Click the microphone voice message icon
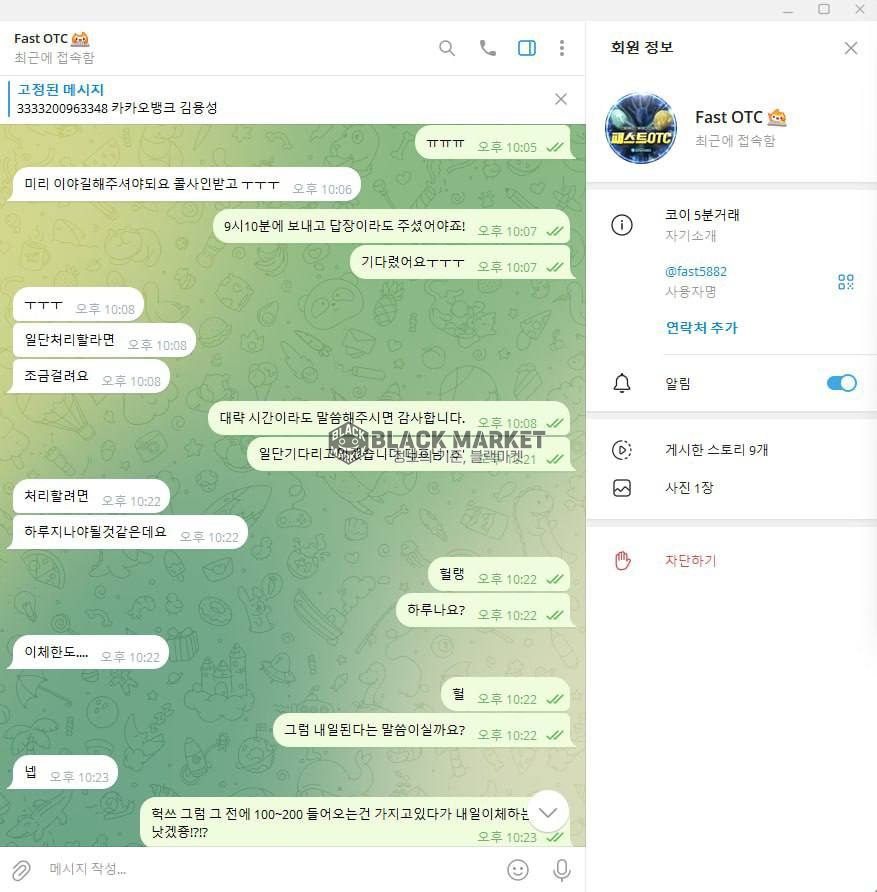 click(x=562, y=869)
